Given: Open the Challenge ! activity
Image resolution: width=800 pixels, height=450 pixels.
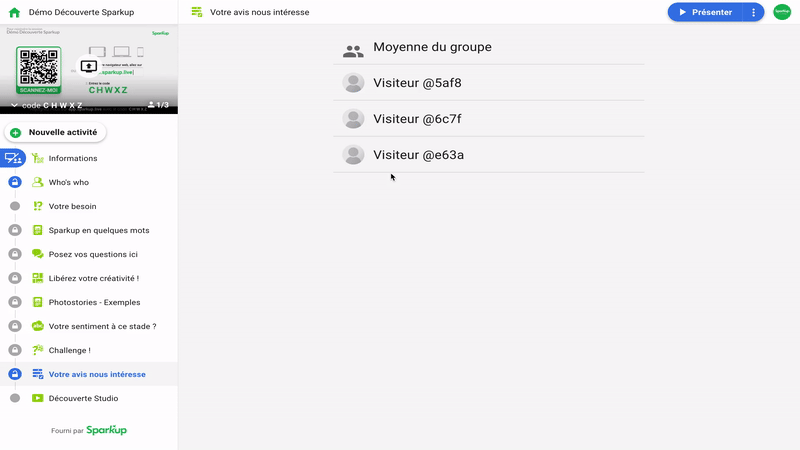Looking at the screenshot, I should (69, 350).
